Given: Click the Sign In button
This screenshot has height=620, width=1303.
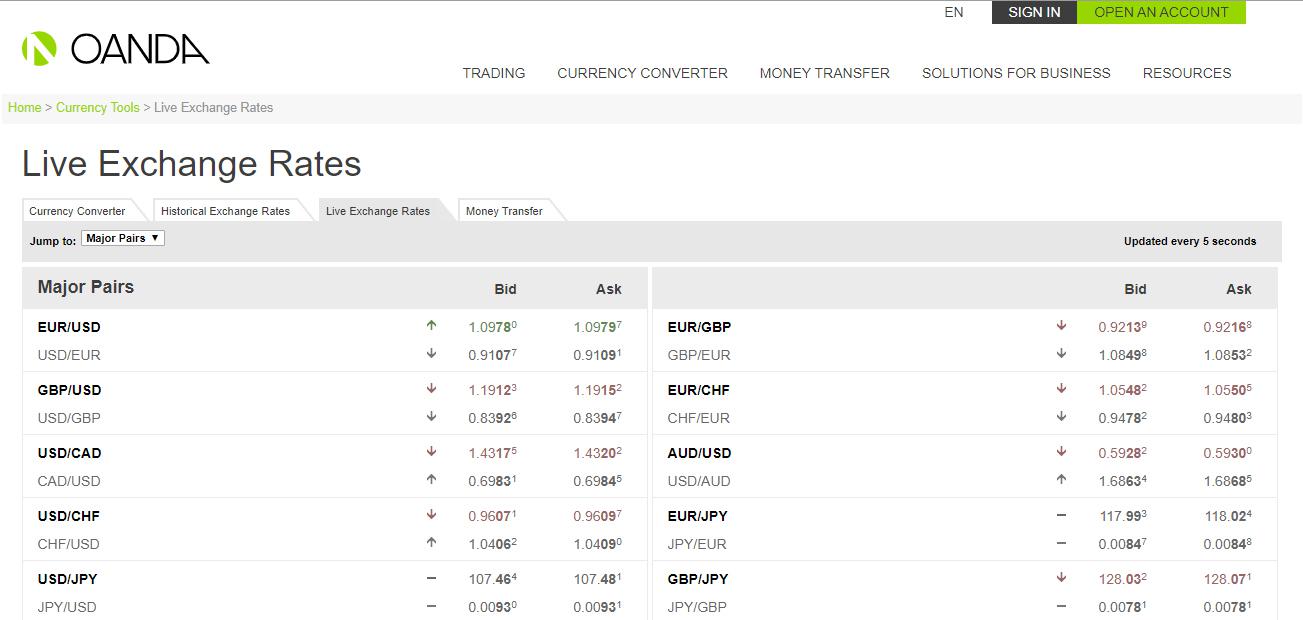Looking at the screenshot, I should pyautogui.click(x=1034, y=12).
